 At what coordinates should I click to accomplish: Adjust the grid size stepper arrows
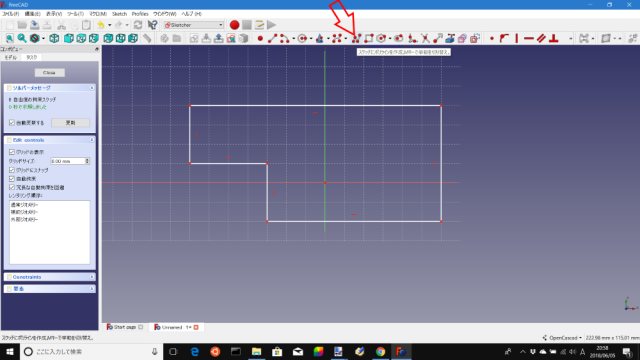point(87,161)
